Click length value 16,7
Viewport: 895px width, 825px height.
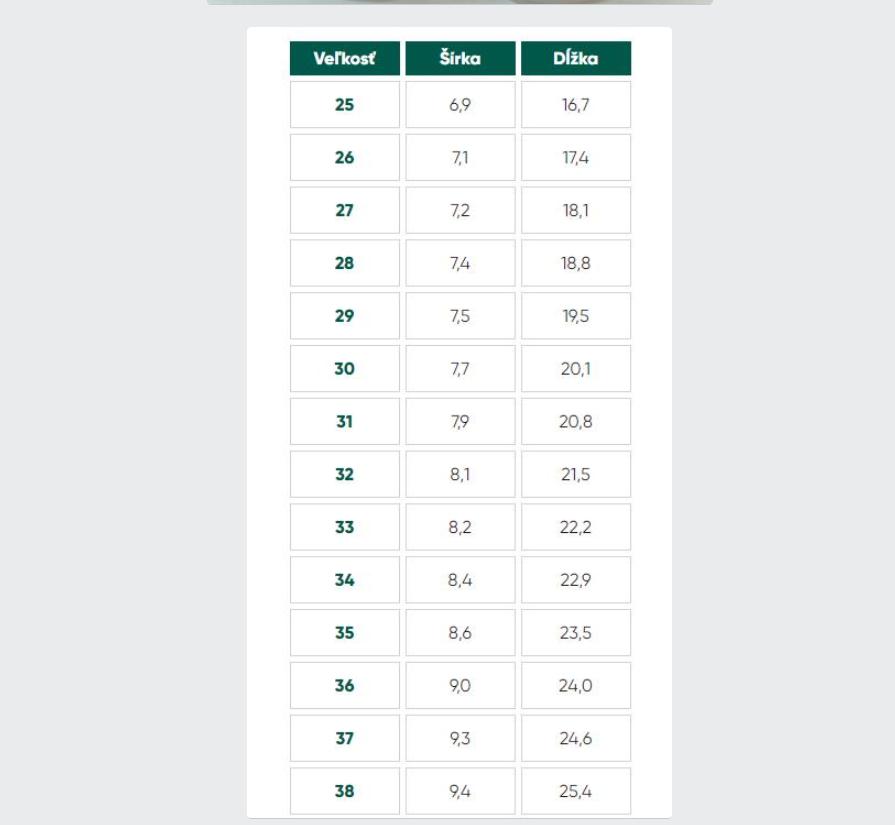pyautogui.click(x=576, y=105)
